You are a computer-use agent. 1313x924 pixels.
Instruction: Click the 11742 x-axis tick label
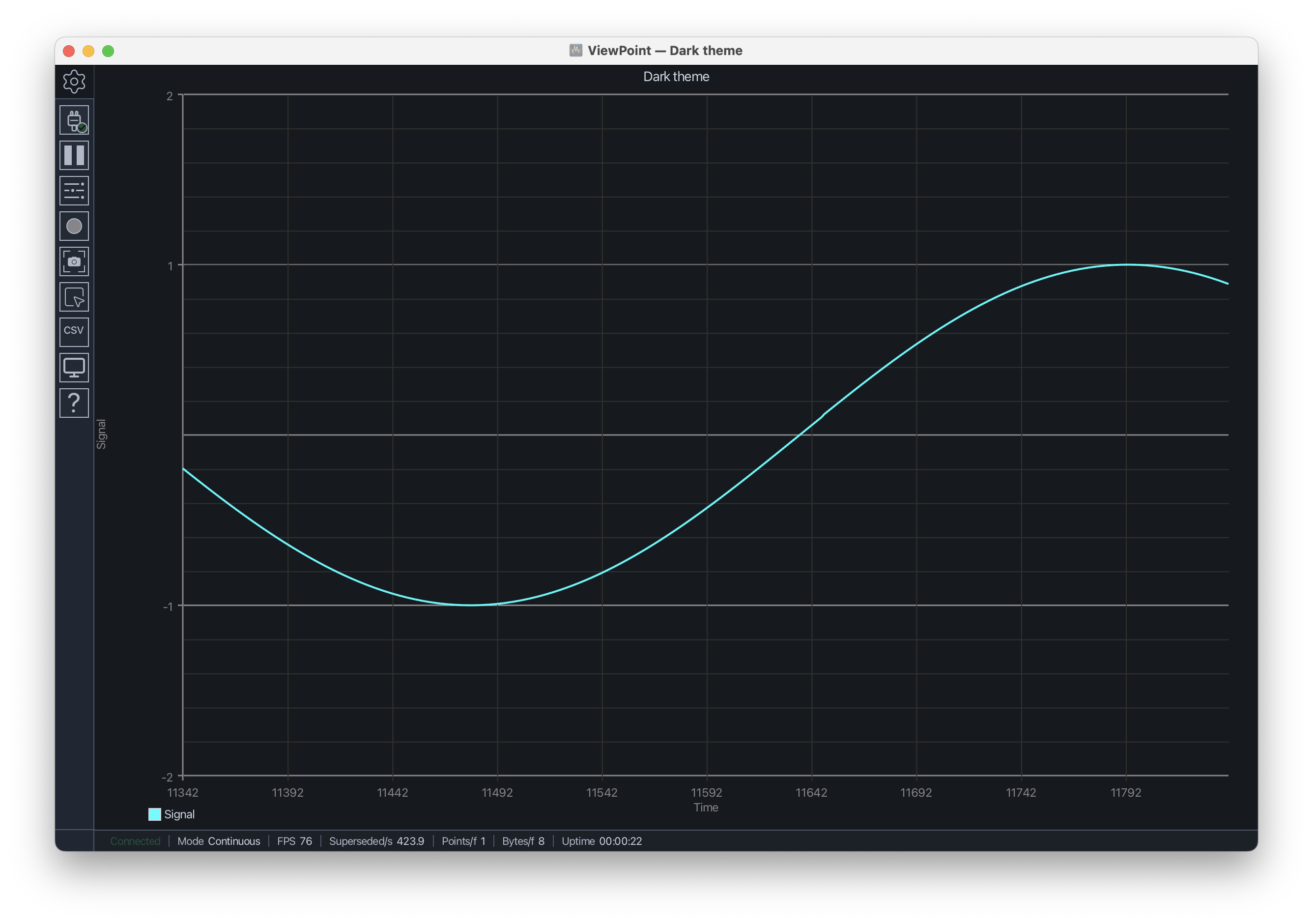coord(1021,793)
